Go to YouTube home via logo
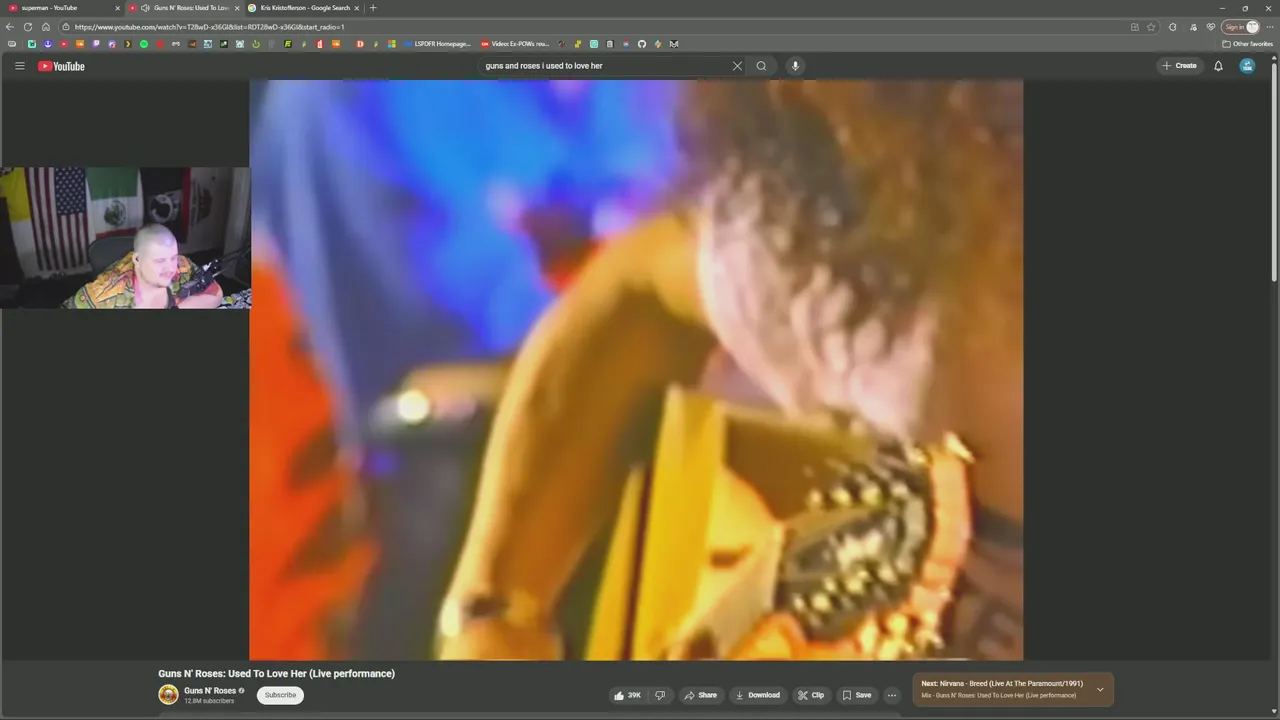The height and width of the screenshot is (720, 1280). click(x=61, y=66)
